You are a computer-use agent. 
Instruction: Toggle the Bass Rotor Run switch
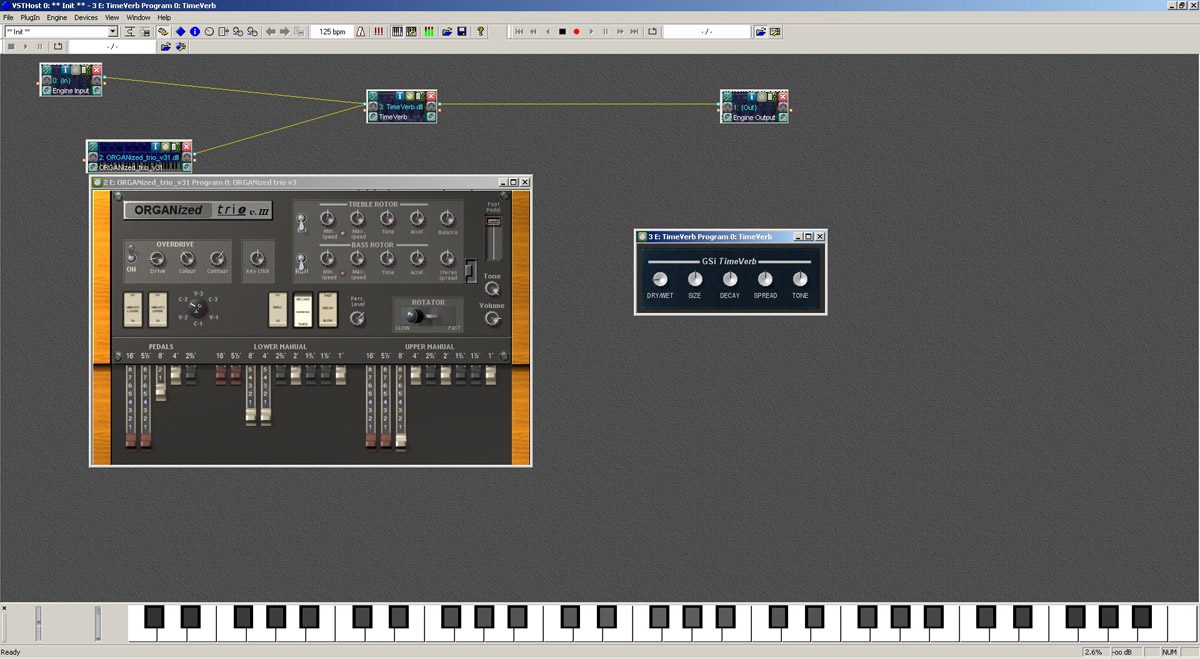click(302, 262)
